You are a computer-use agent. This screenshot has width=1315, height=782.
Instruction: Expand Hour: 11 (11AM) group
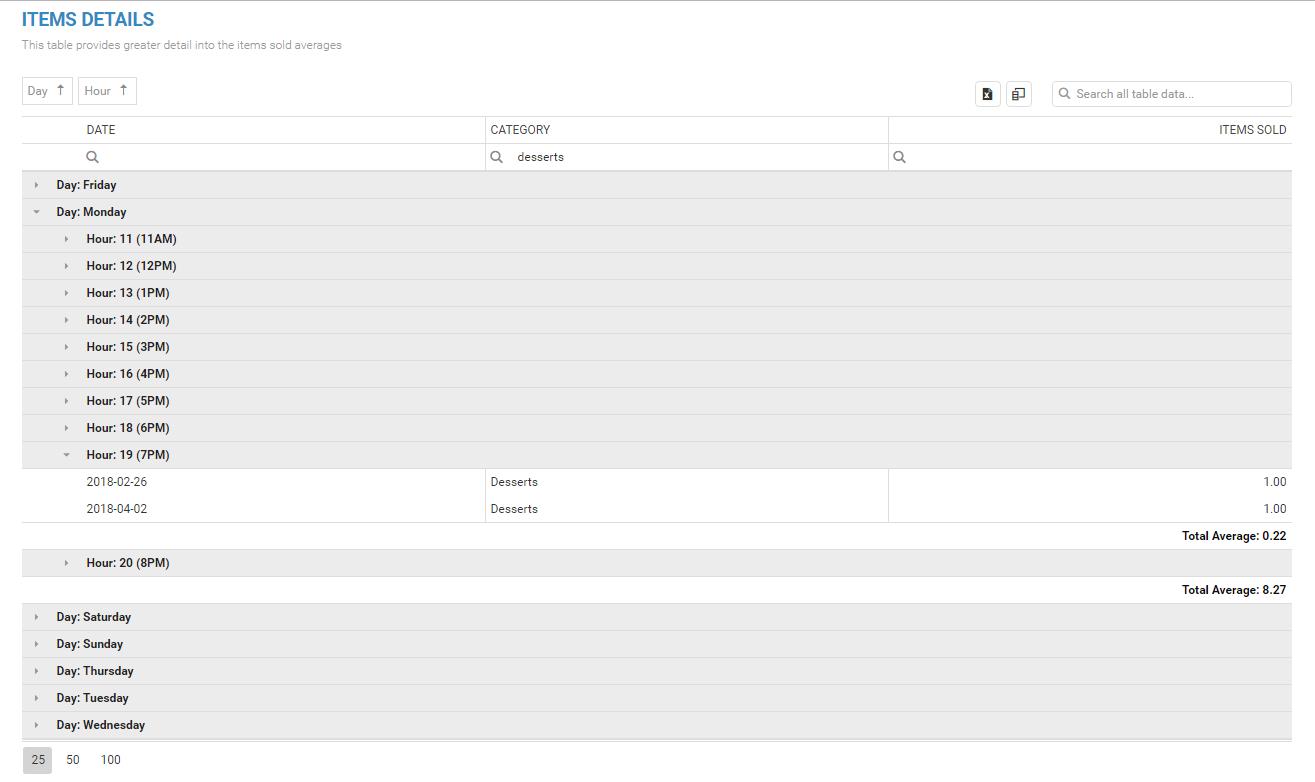click(67, 239)
